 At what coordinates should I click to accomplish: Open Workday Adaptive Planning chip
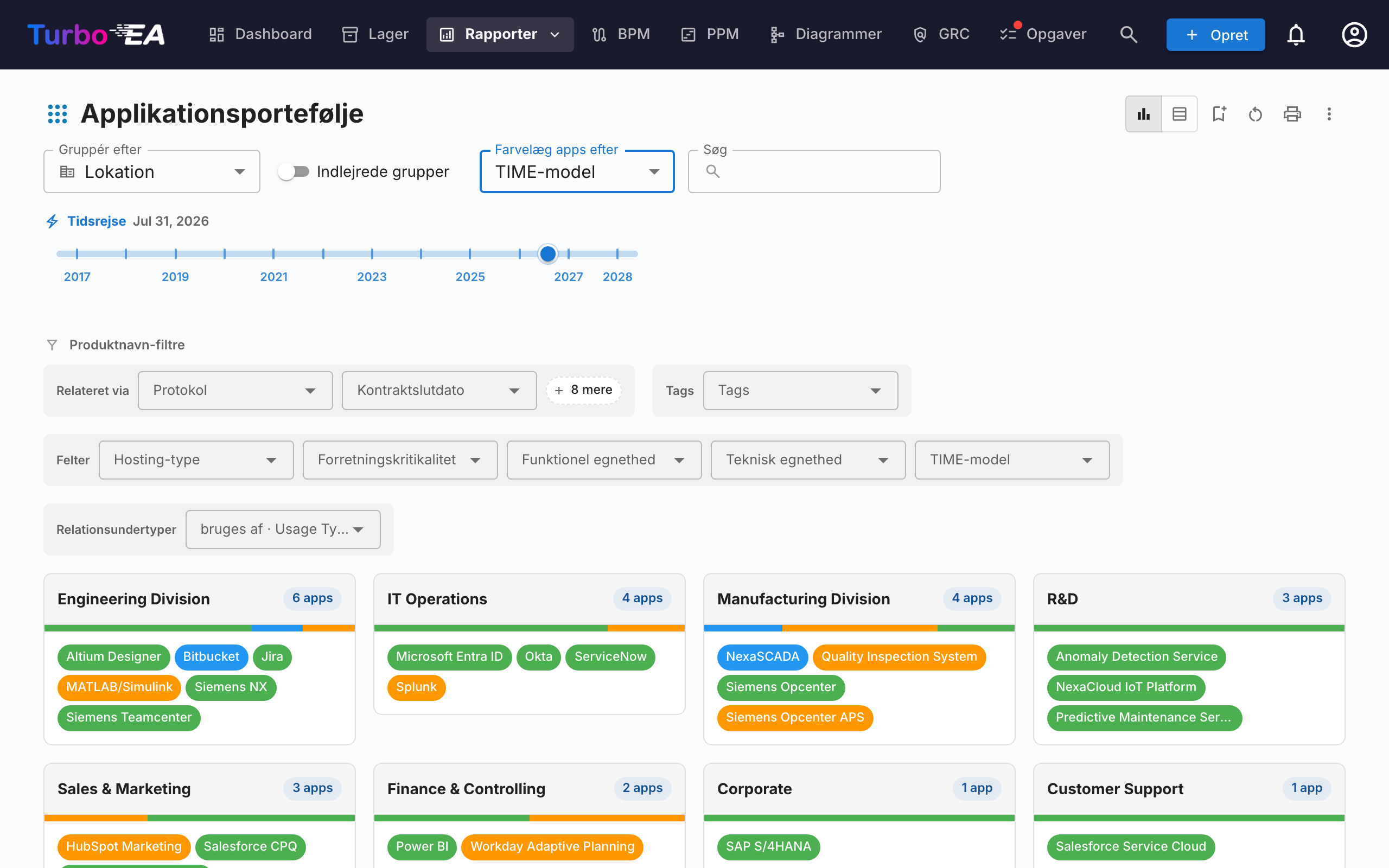552,847
